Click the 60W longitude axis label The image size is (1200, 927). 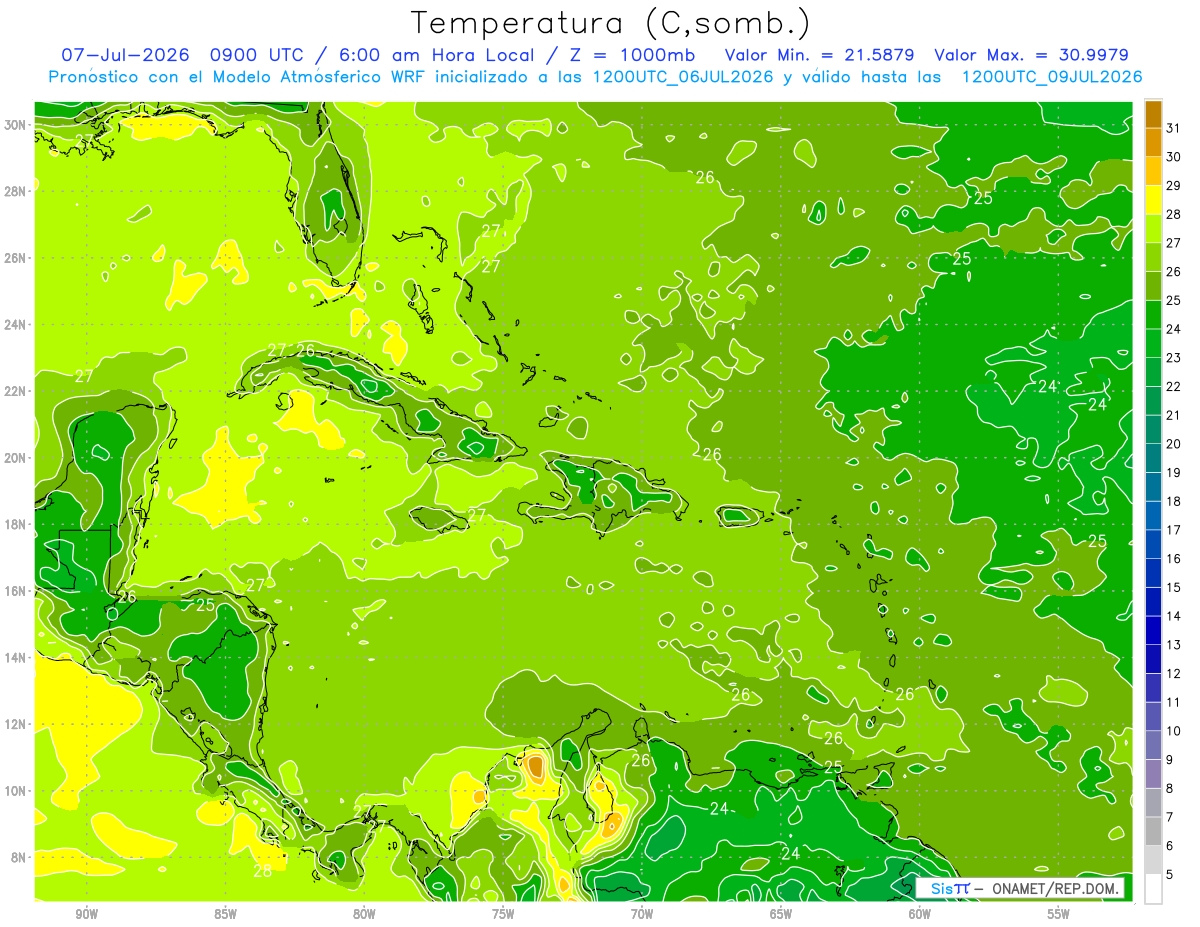[x=920, y=914]
